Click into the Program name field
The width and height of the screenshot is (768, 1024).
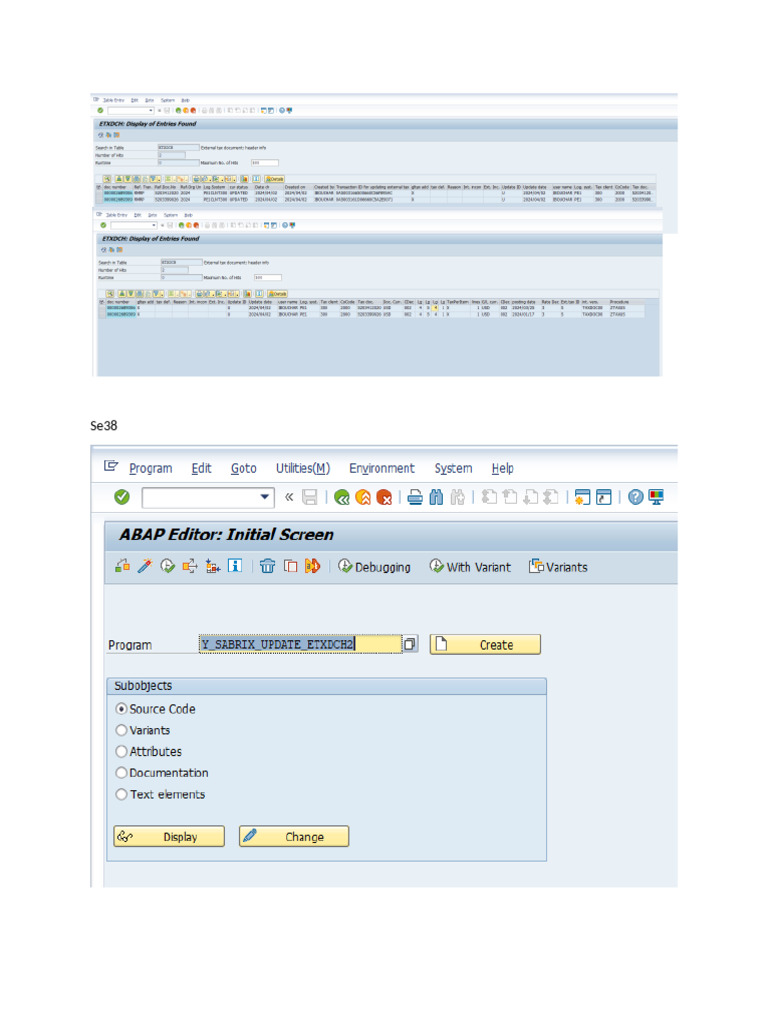click(300, 645)
